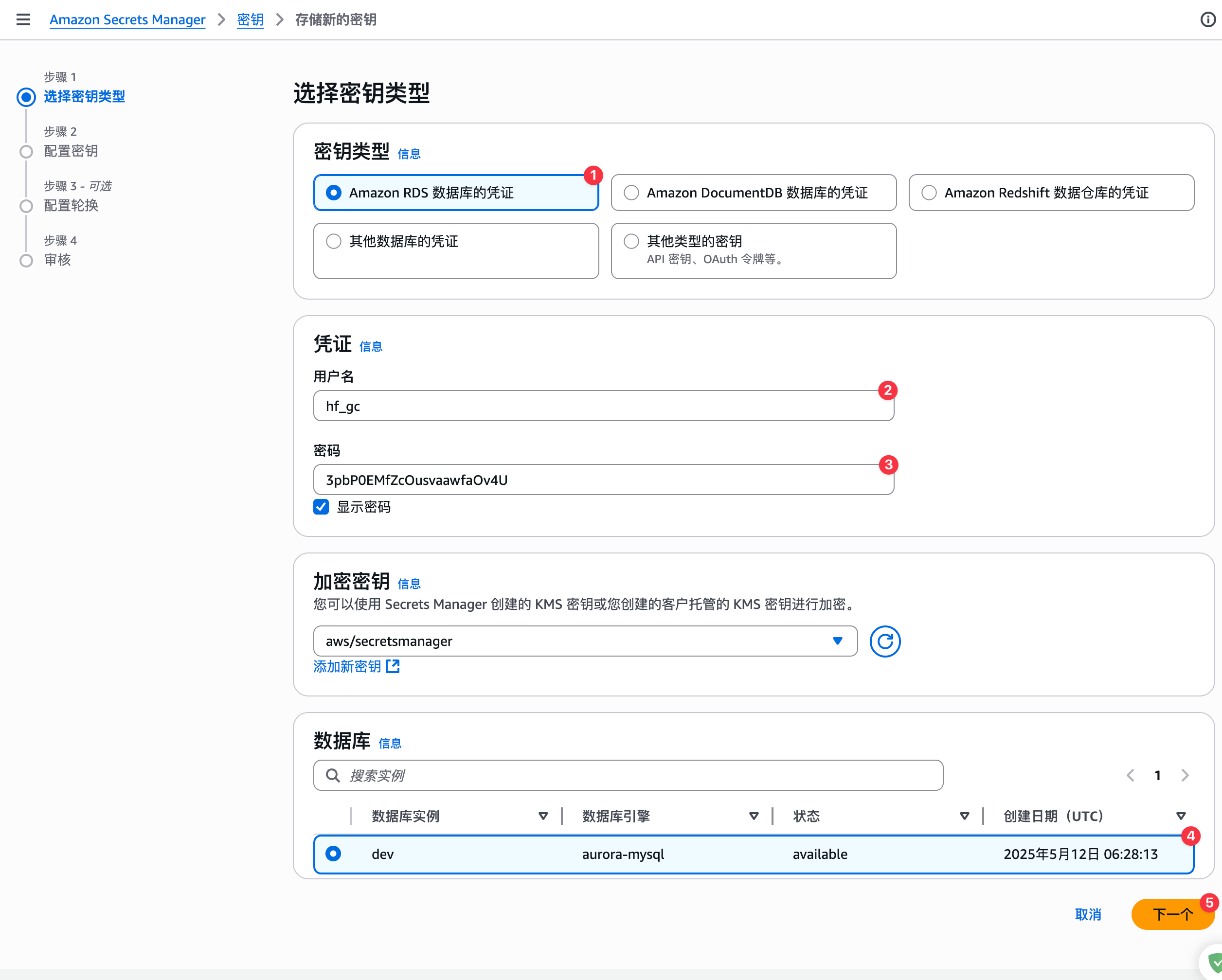Sort by 创建日期 (UTC) column arrow
Screen dimensions: 1222x980
[1181, 816]
